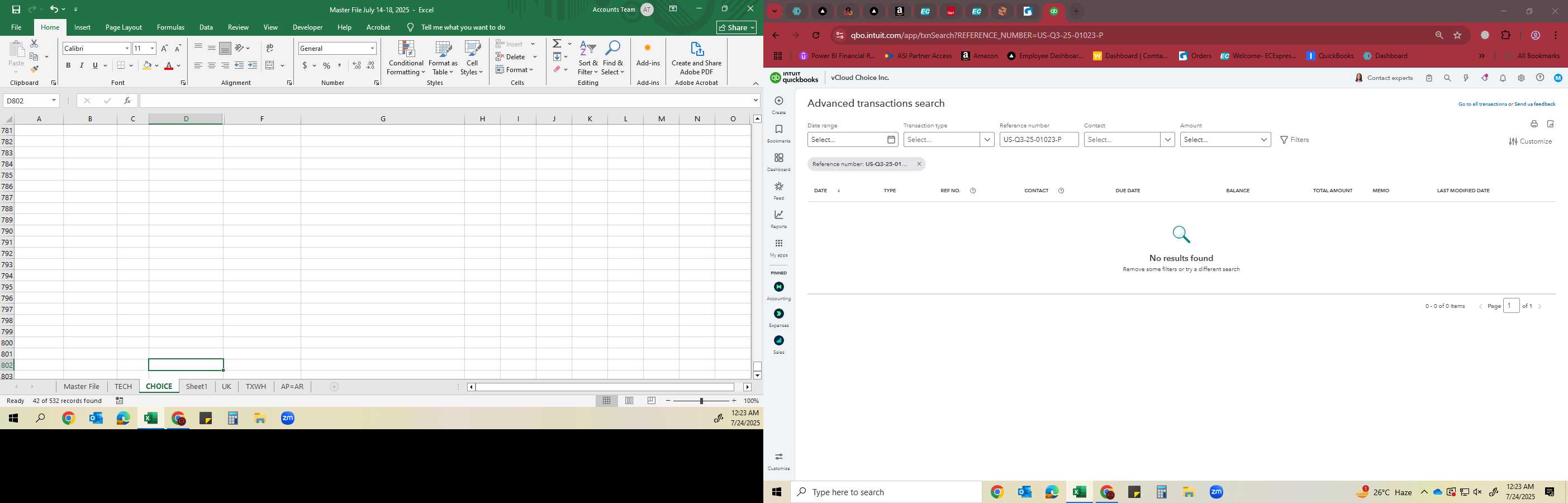Click the AutoSum sigma icon
Viewport: 1568px width, 503px height.
pos(557,44)
